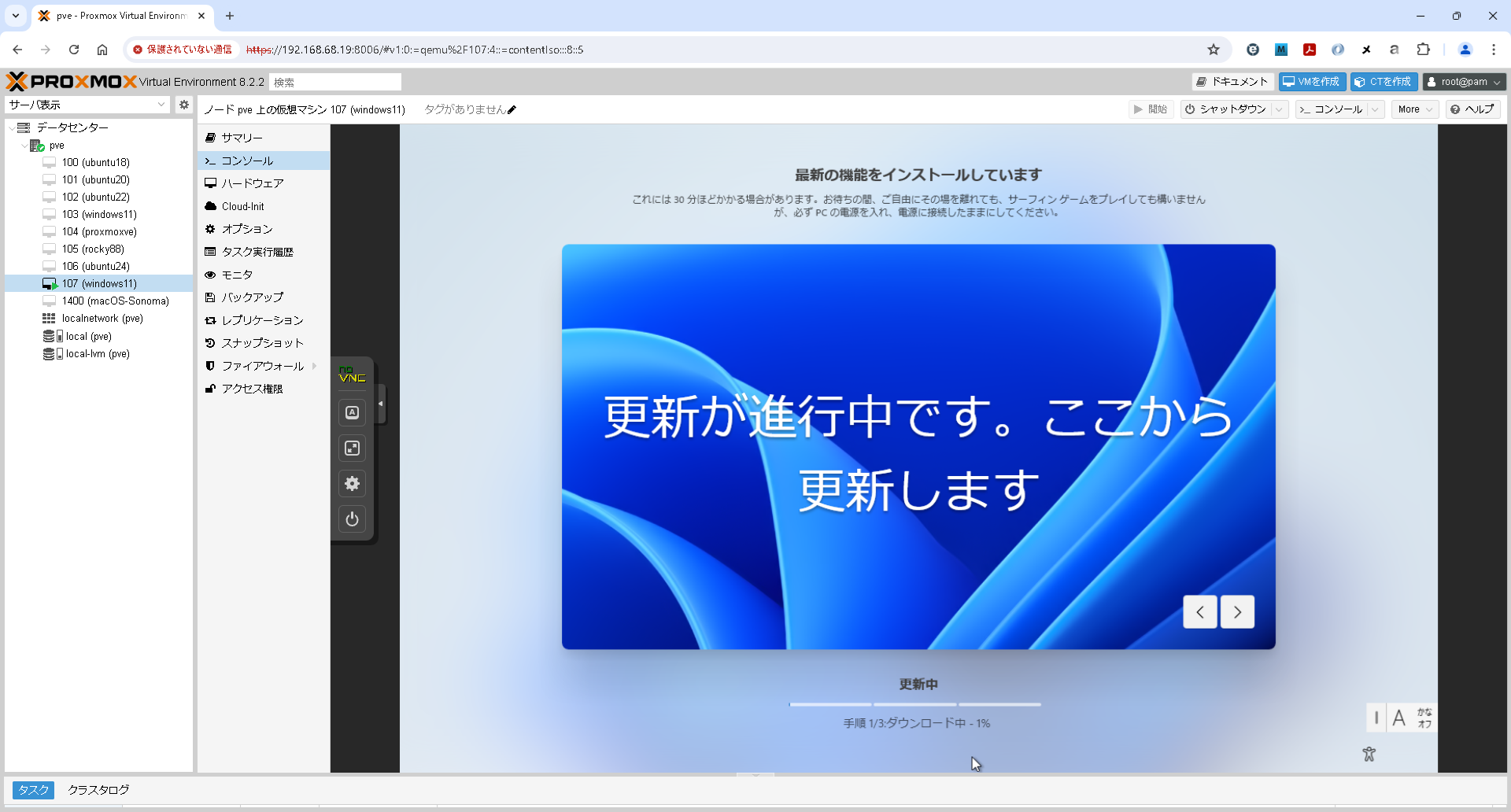Open the browser tab search dropdown
The width and height of the screenshot is (1511, 812).
(16, 16)
